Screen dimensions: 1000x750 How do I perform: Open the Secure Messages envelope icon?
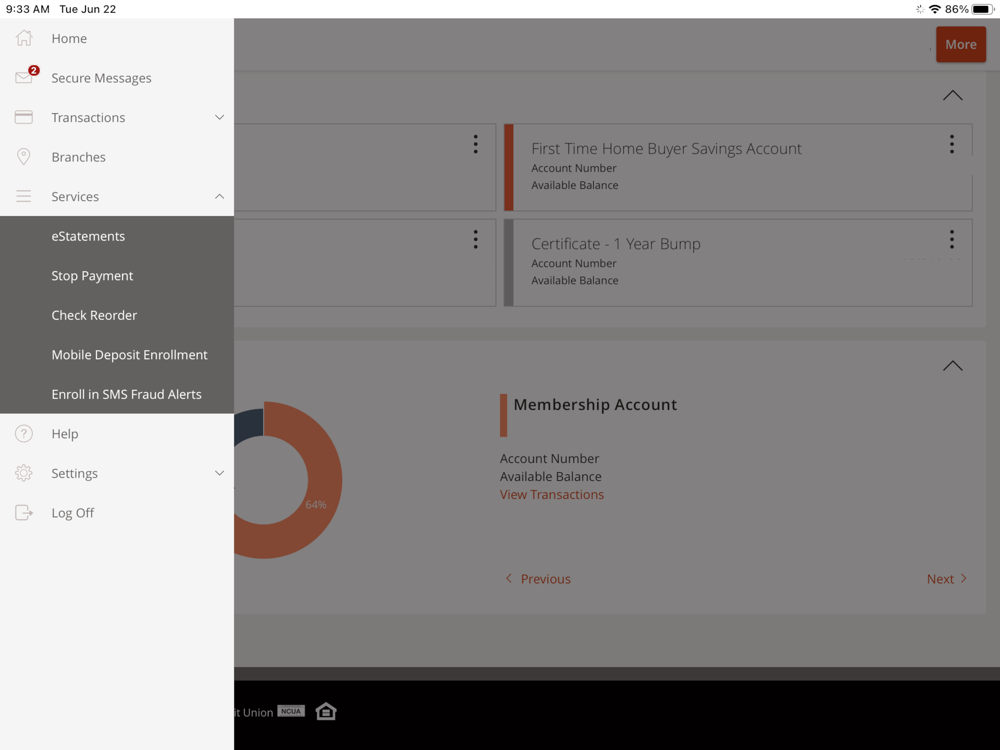point(24,78)
